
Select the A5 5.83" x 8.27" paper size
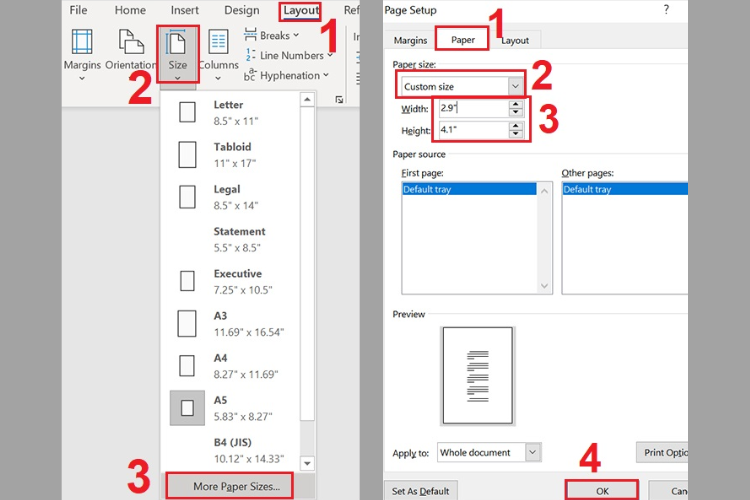pos(231,408)
